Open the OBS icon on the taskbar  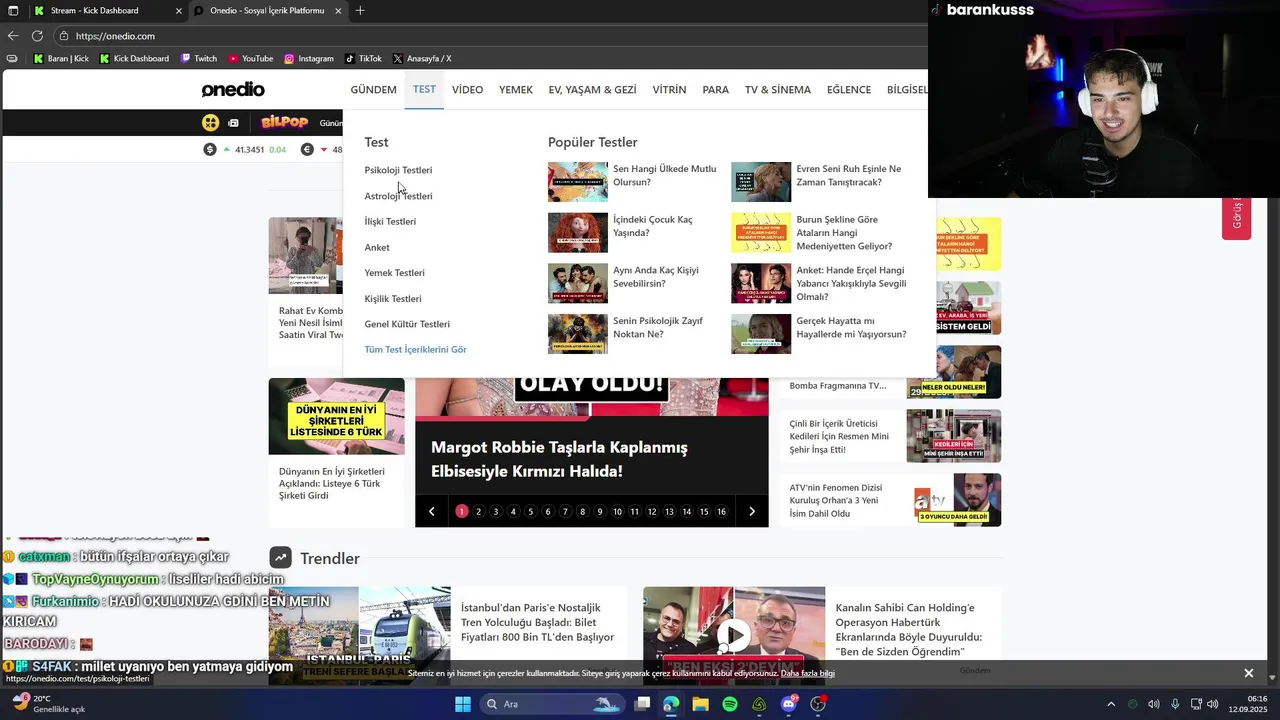pyautogui.click(x=818, y=704)
